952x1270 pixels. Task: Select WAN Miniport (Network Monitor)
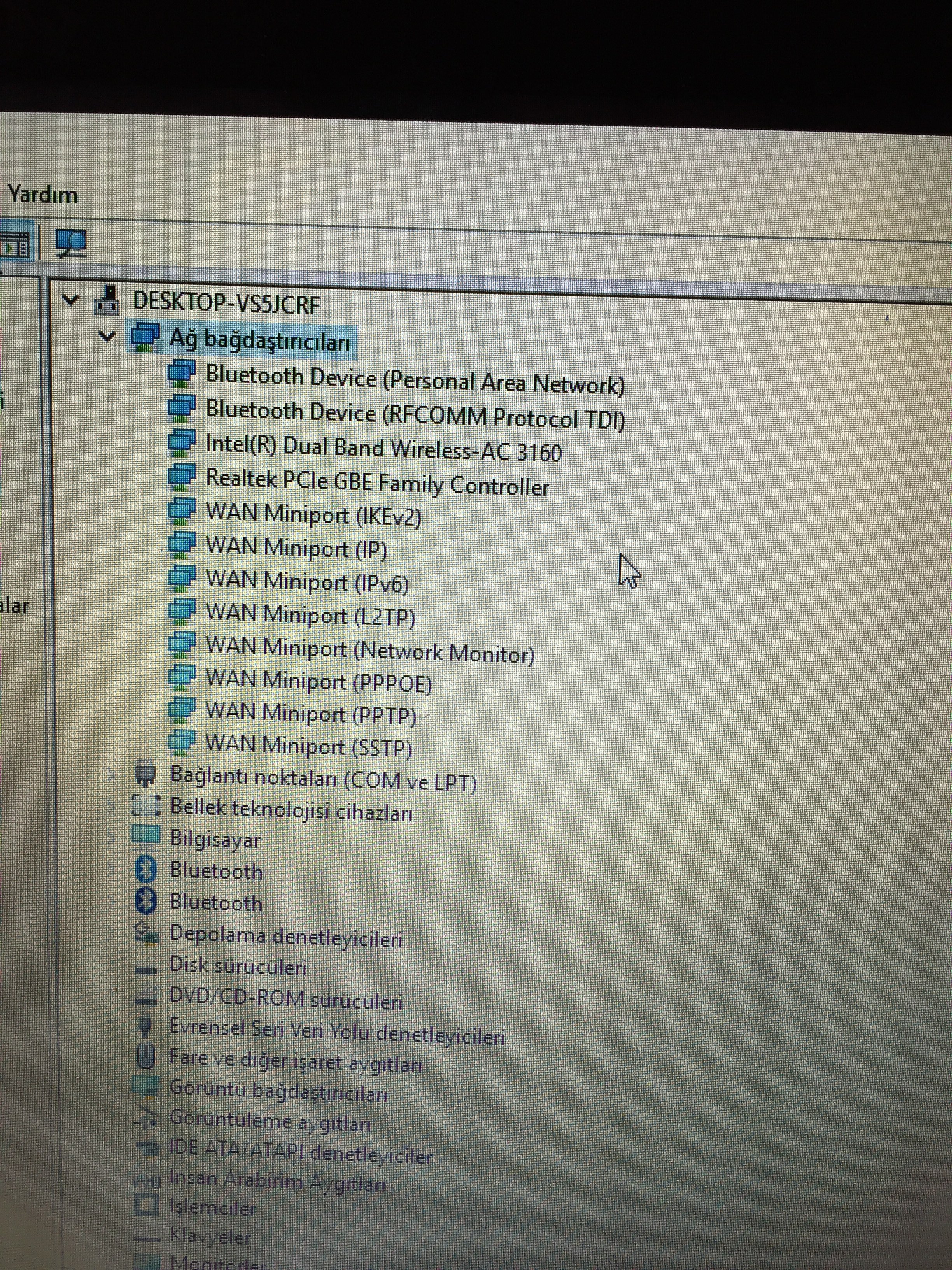pos(369,651)
